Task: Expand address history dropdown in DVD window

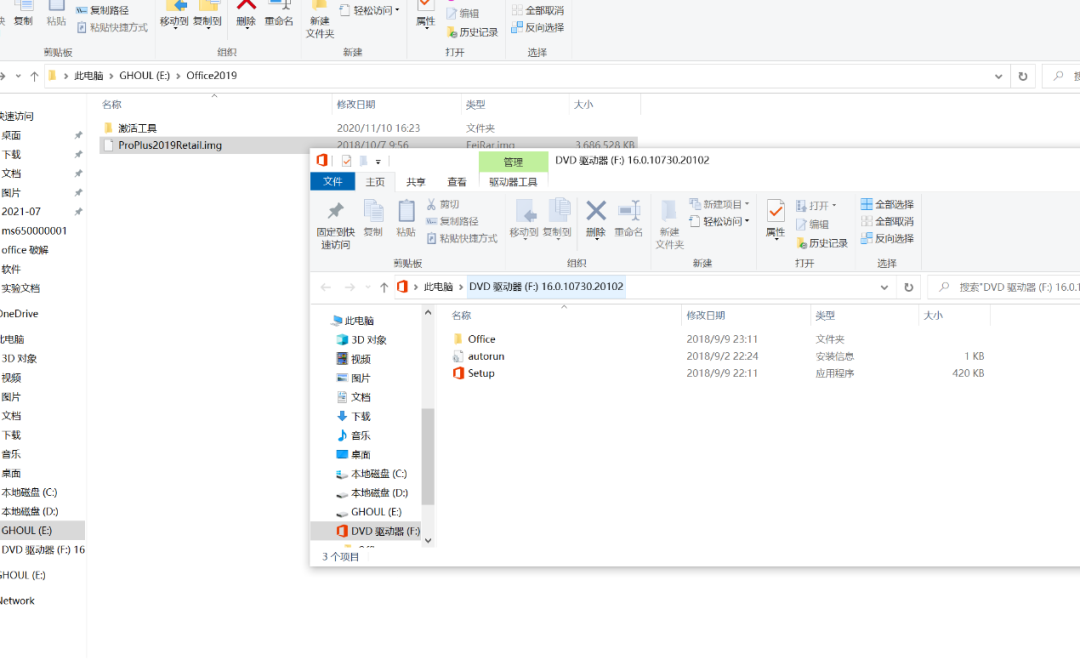Action: click(884, 287)
